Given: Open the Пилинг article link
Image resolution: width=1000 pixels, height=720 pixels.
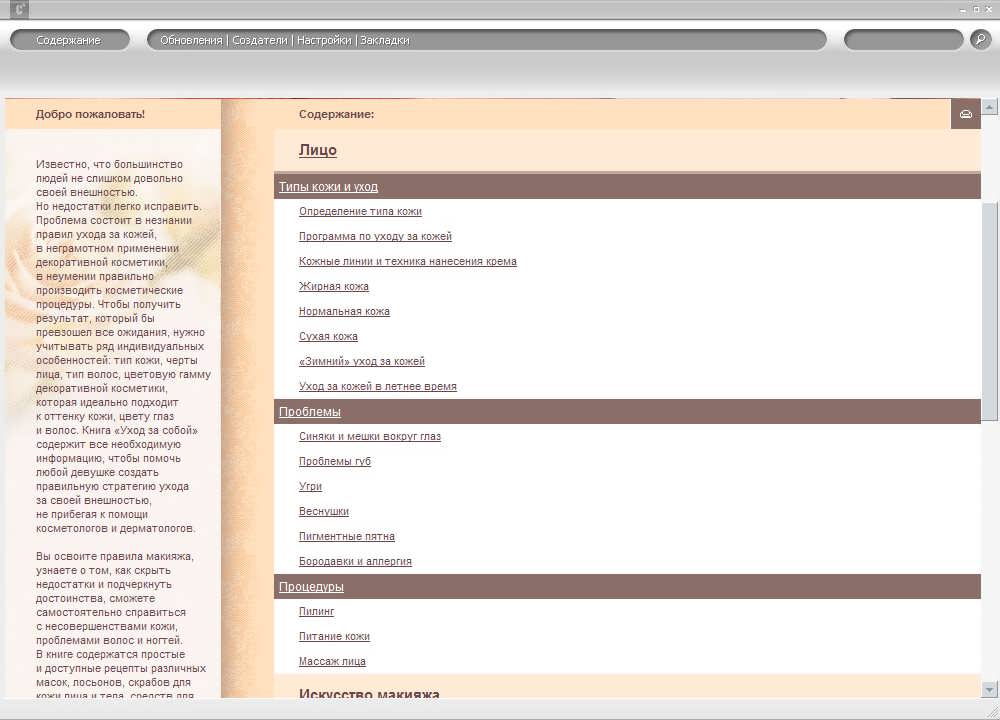Looking at the screenshot, I should pos(316,612).
